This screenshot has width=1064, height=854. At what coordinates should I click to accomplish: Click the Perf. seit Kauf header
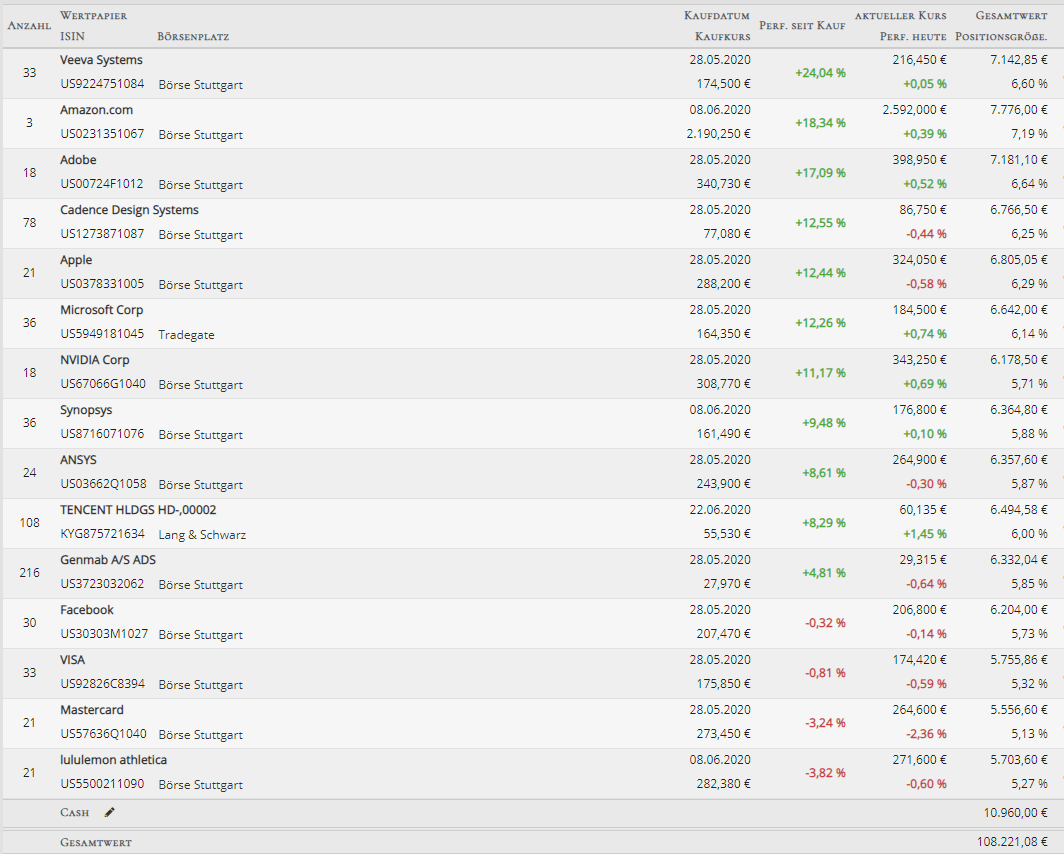[x=802, y=26]
